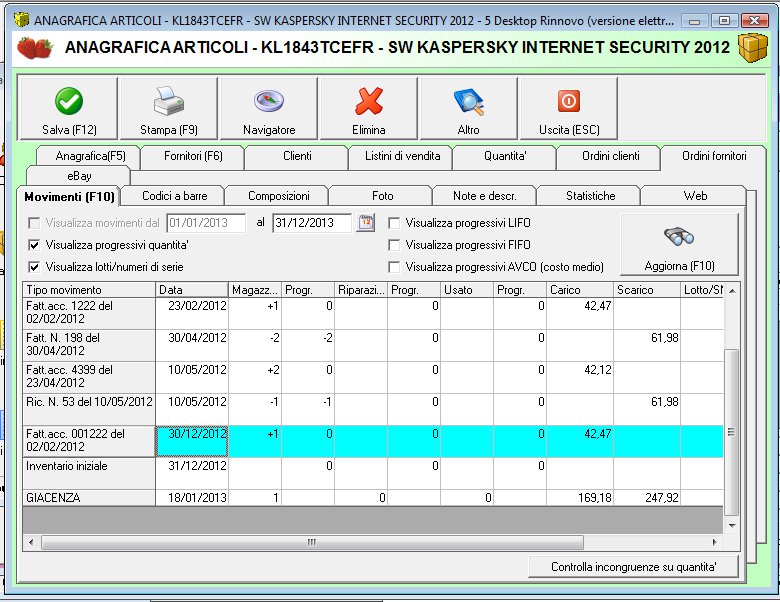The width and height of the screenshot is (780, 602).
Task: Select the Movimenti (F10) tab
Action: 69,197
